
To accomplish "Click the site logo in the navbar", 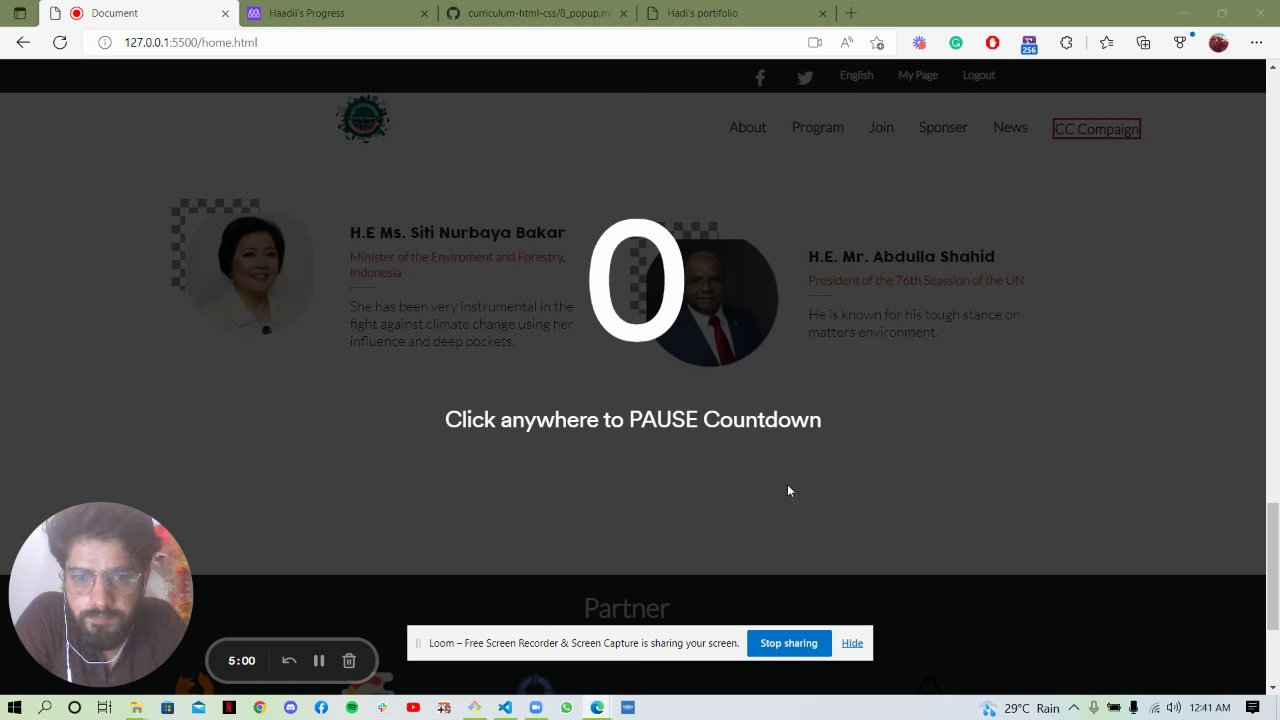I will 363,120.
